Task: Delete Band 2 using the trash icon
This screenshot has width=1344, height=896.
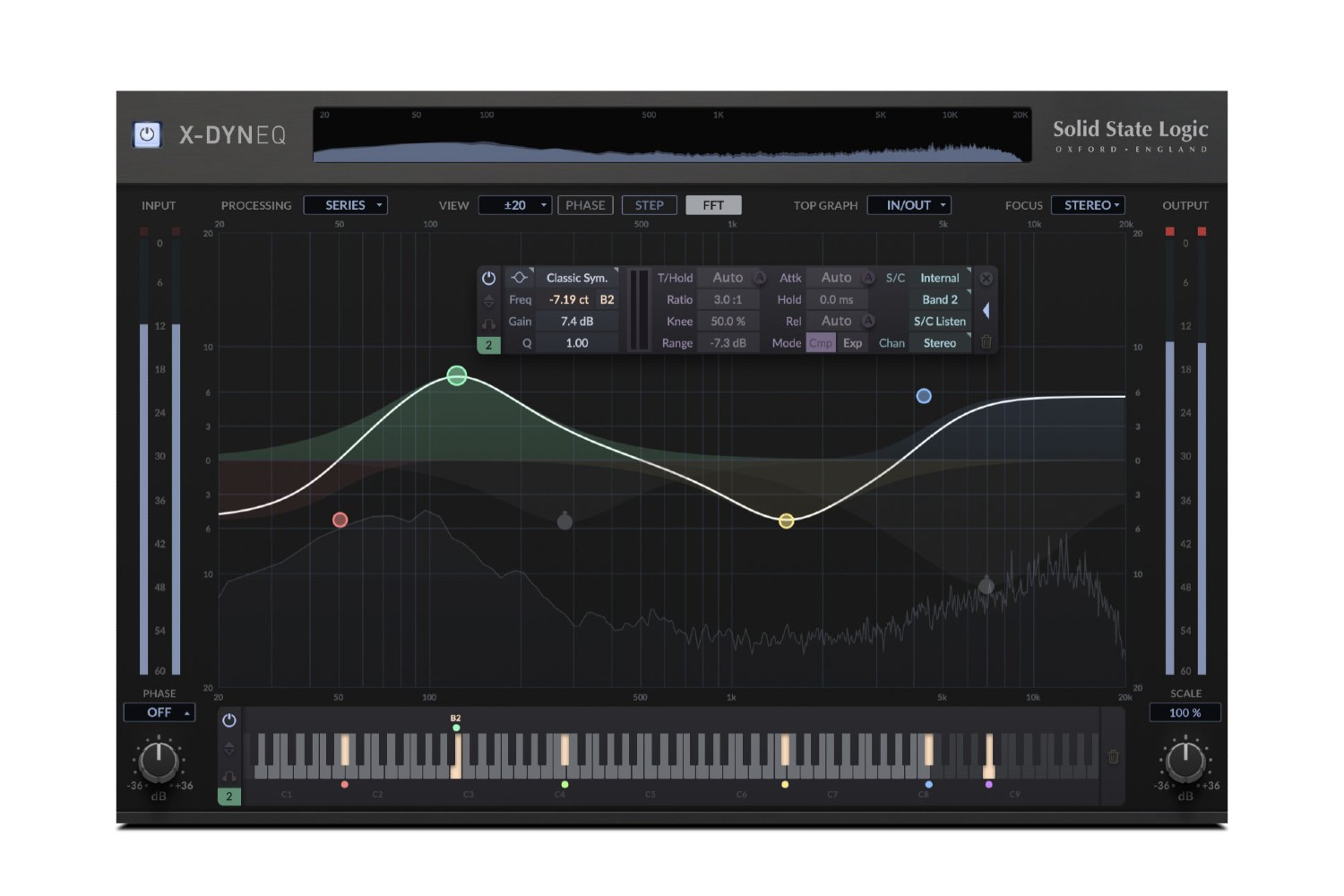Action: pyautogui.click(x=986, y=342)
